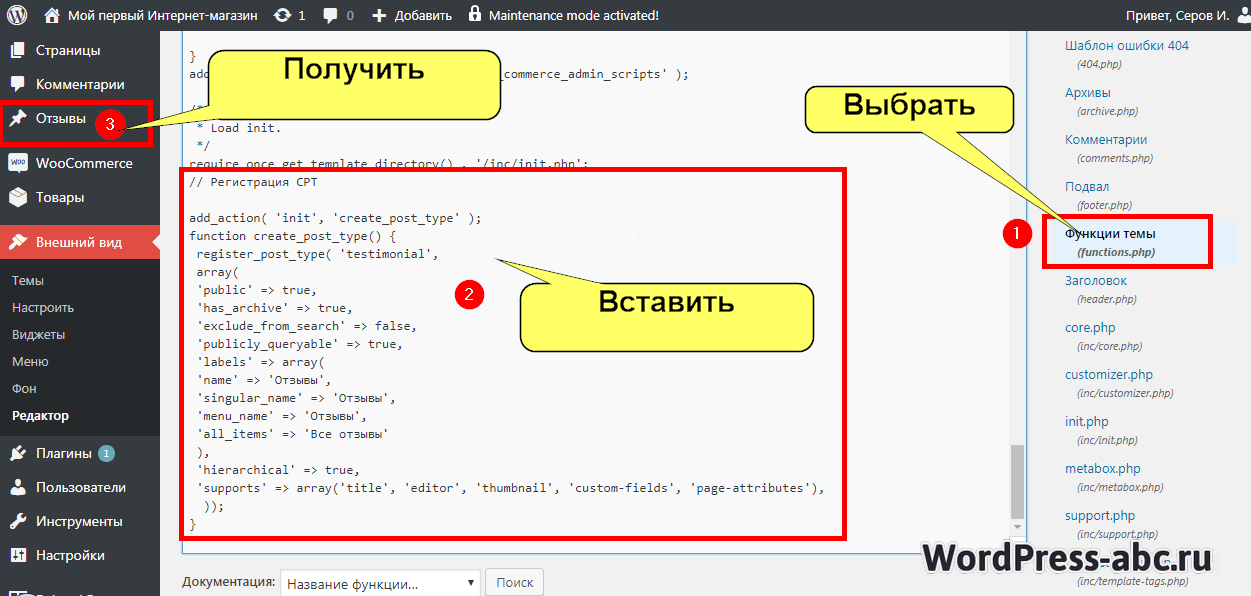
Task: Open the Фон submenu item
Action: [23, 389]
